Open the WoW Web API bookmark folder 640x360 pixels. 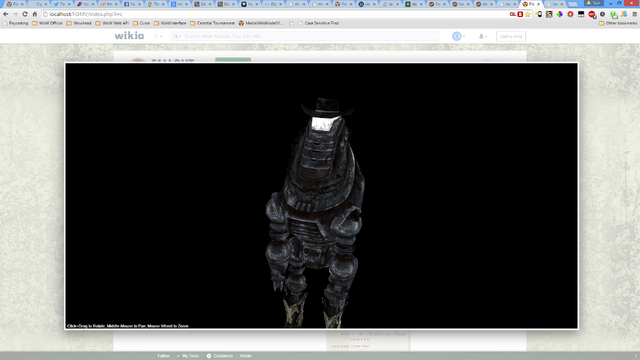(x=112, y=23)
